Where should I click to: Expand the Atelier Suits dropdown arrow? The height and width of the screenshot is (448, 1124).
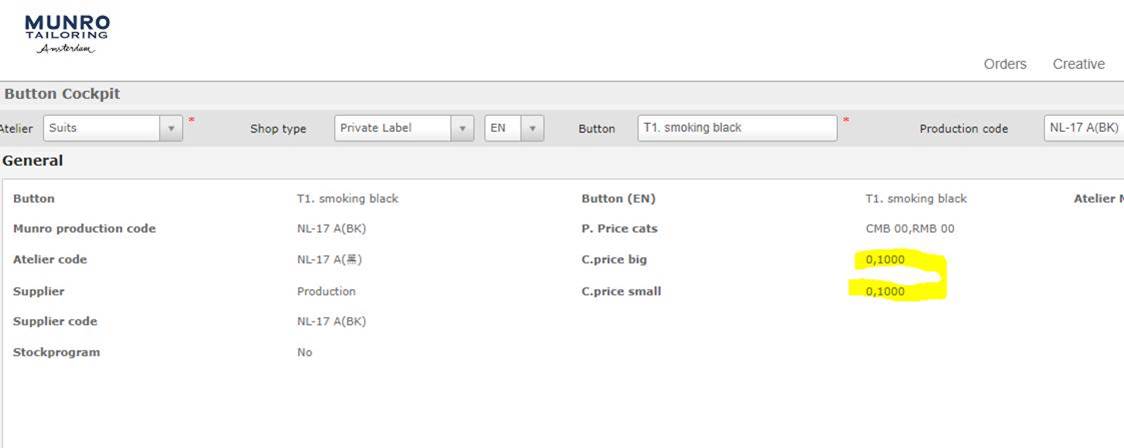[171, 128]
